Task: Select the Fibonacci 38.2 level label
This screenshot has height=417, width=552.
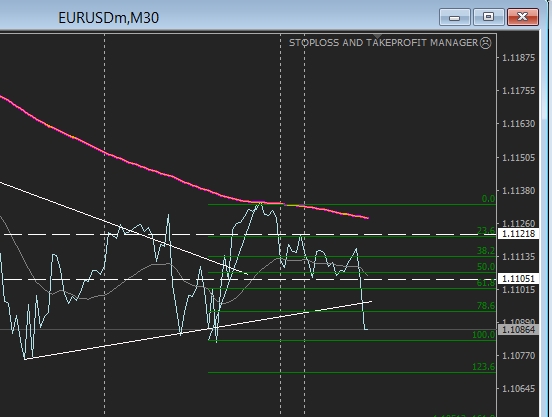Action: click(x=486, y=251)
